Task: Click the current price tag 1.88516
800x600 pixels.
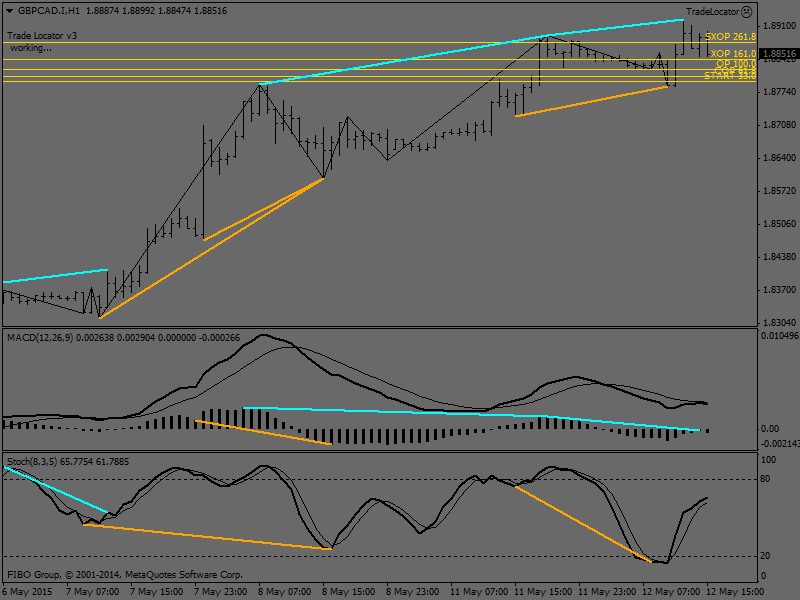Action: tap(777, 54)
